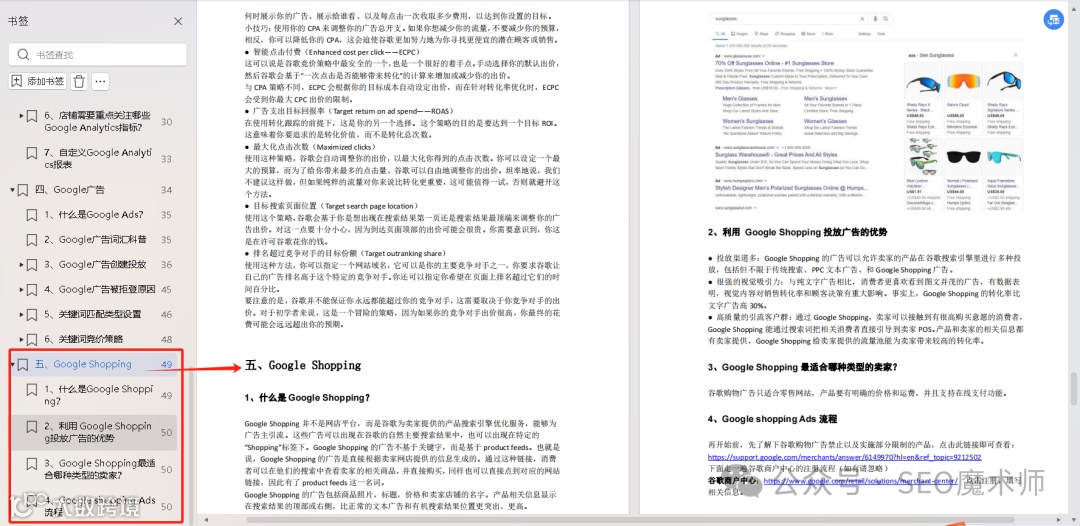1080x526 pixels.
Task: Go to bookmark 3、Google广告创建投放
Action: point(95,264)
